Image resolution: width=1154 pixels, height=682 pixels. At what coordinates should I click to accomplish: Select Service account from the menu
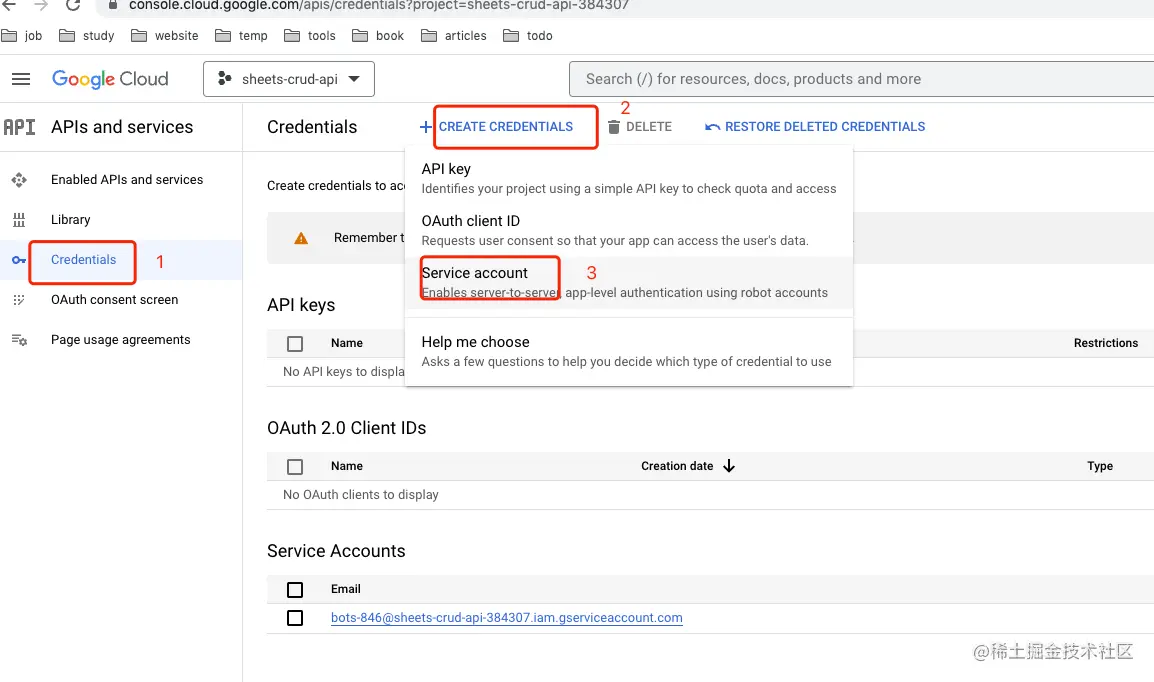(475, 273)
